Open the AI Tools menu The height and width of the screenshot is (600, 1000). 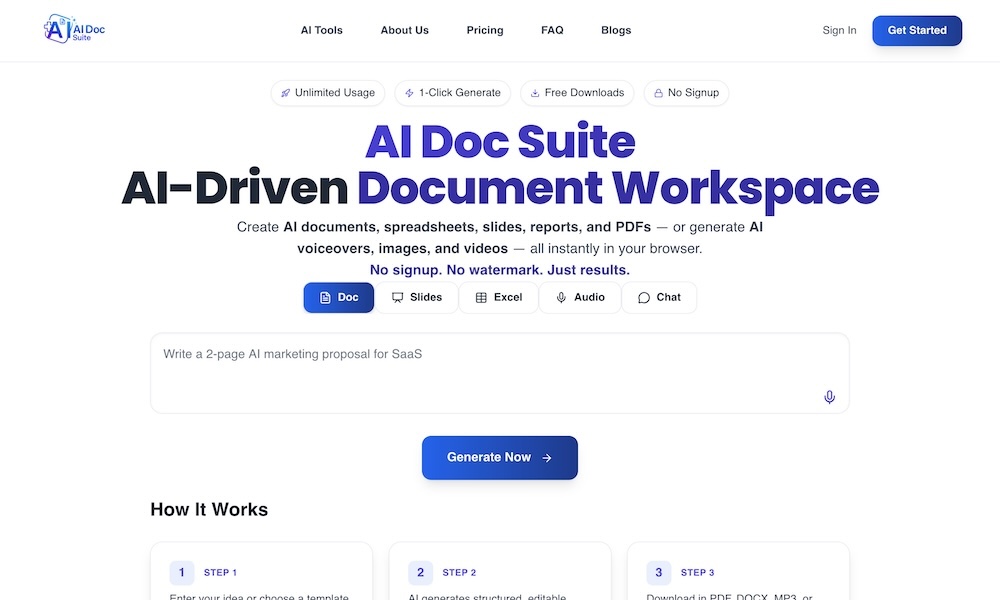[321, 30]
